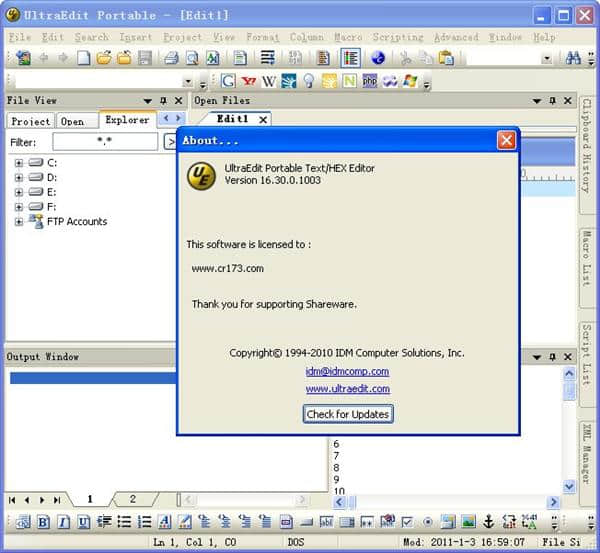Click the Italic I icon in bottom toolbar
The width and height of the screenshot is (600, 553).
63,522
